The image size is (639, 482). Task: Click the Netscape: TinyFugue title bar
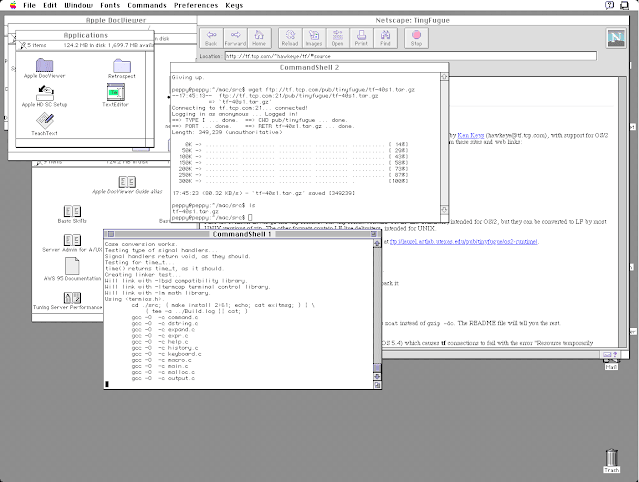click(x=413, y=20)
